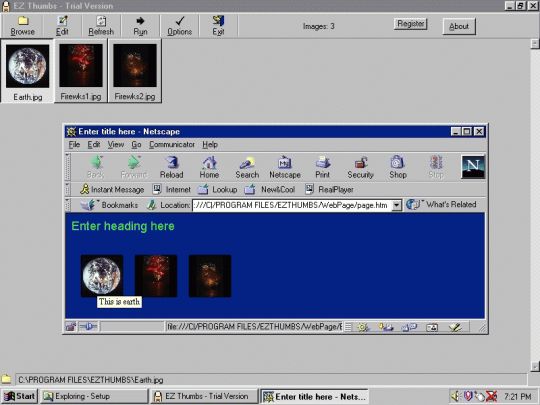Click EZ Thumbs scrollbar up arrow
The width and height of the screenshot is (540, 405).
pos(535,44)
